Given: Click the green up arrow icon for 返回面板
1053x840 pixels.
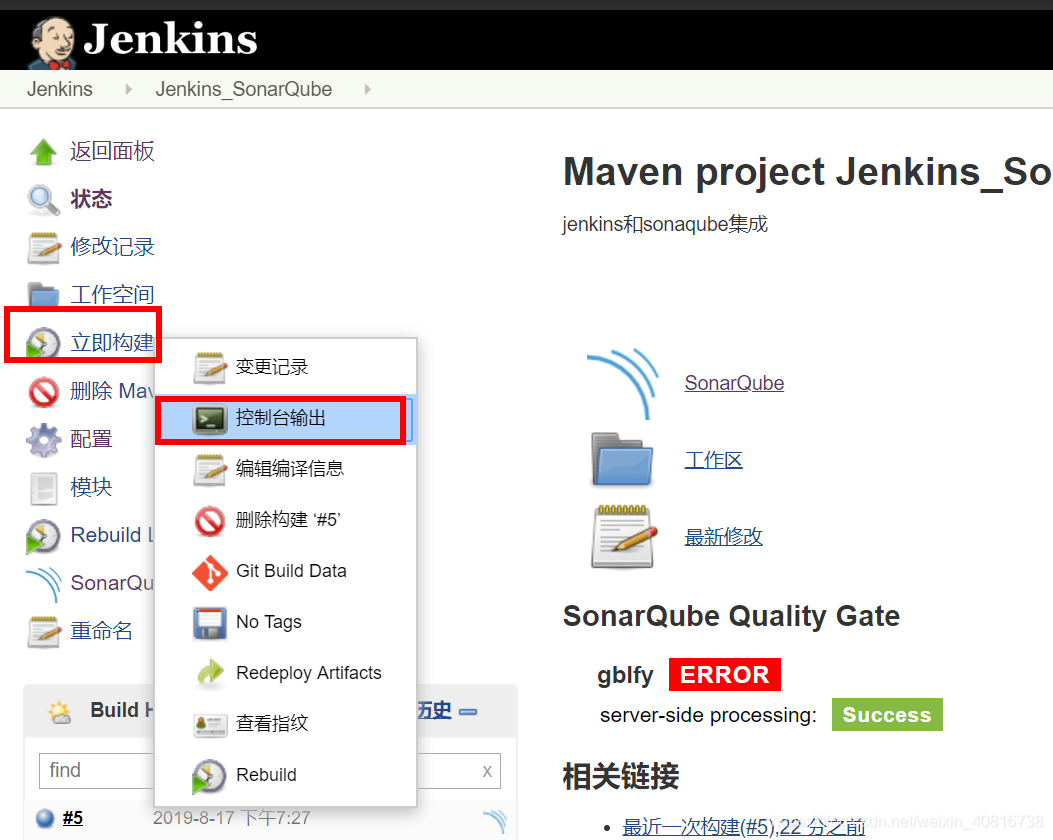Looking at the screenshot, I should click(x=44, y=152).
